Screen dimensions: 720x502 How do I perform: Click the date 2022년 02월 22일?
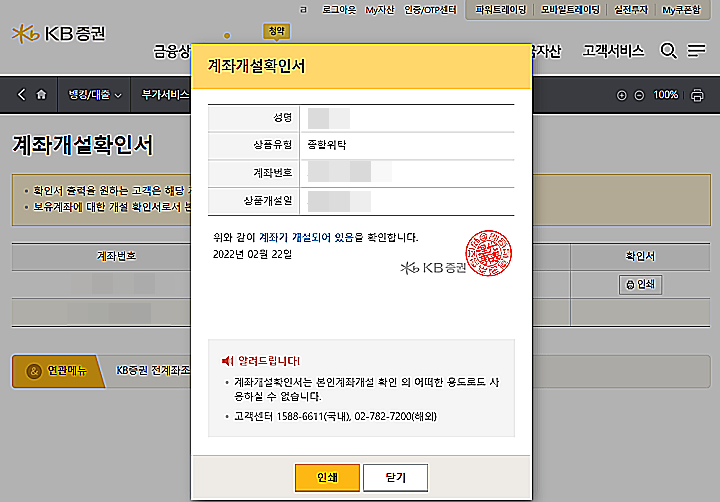coord(252,254)
